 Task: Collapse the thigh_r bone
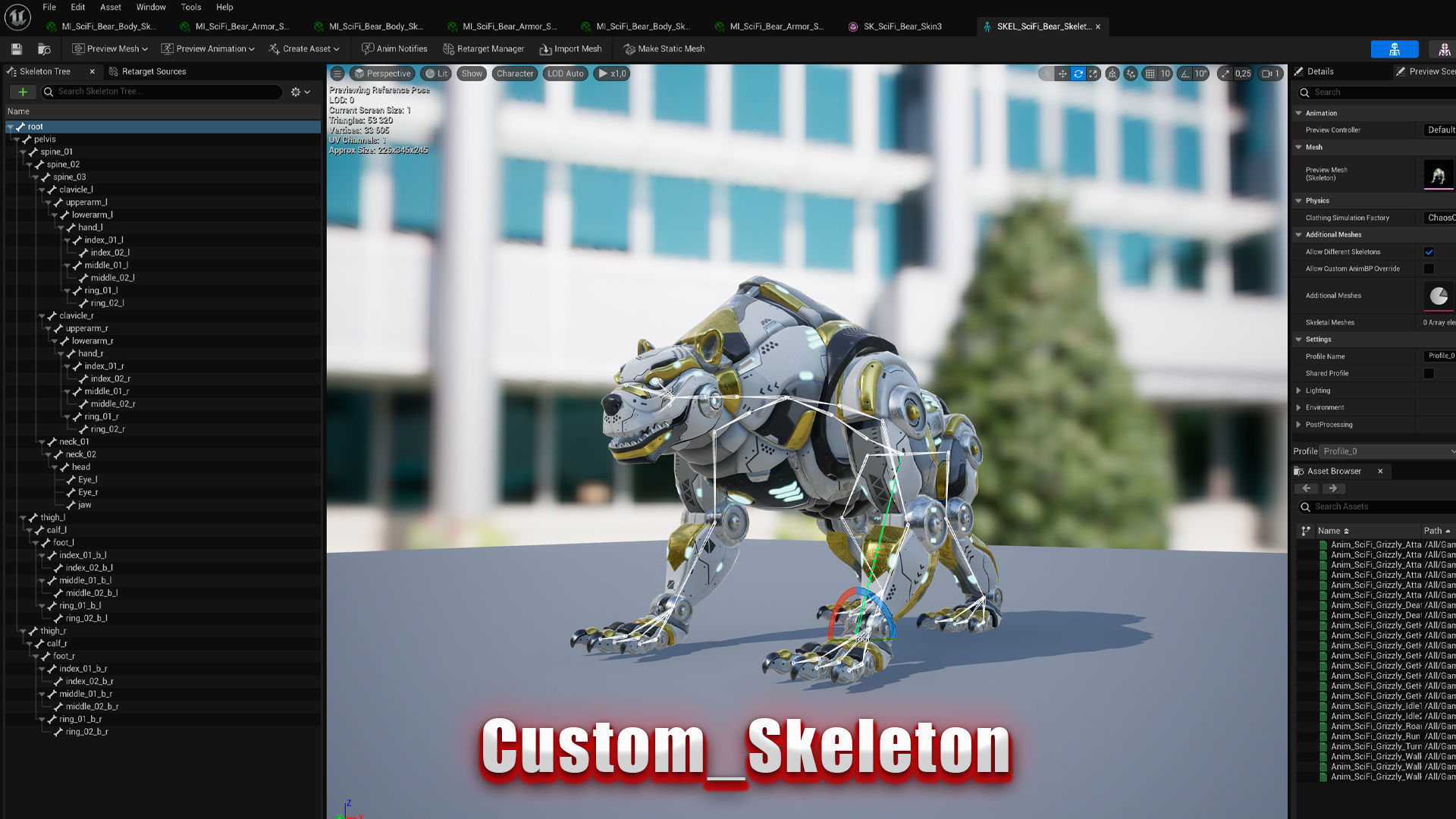(23, 631)
